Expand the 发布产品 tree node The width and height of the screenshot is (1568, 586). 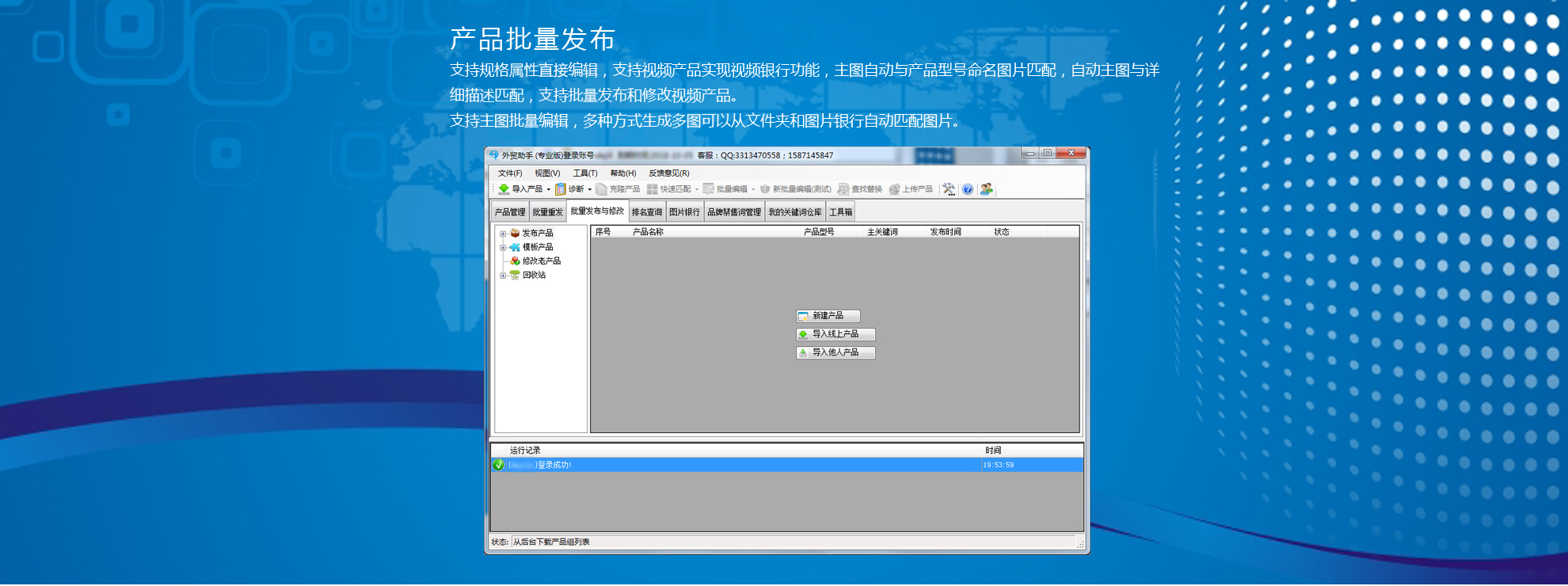[503, 234]
